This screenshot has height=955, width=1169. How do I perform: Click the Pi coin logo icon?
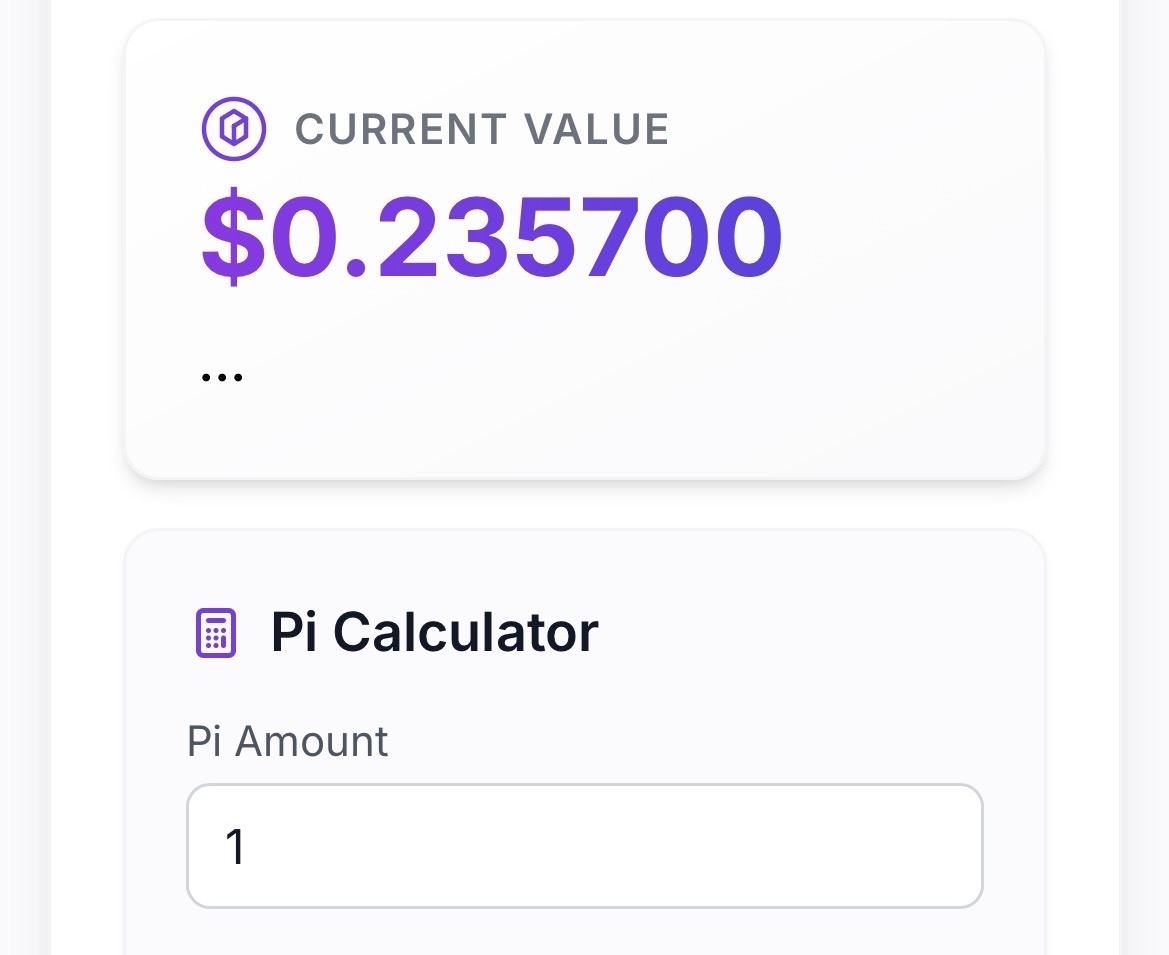pos(233,129)
